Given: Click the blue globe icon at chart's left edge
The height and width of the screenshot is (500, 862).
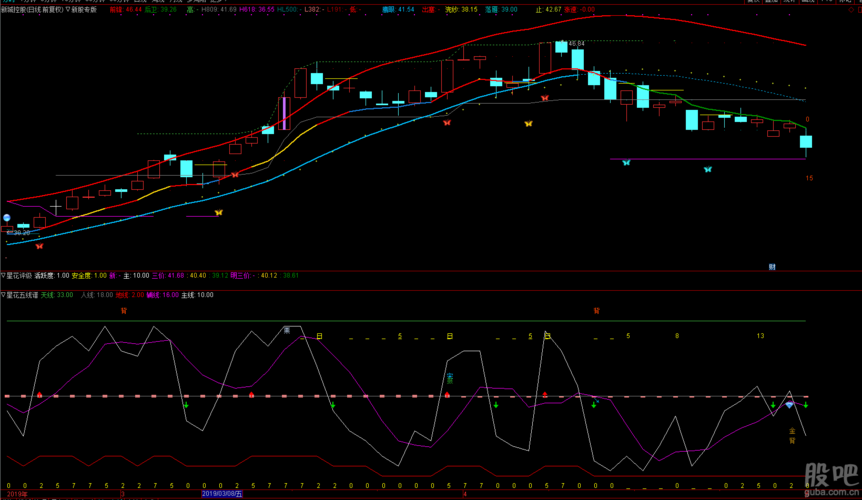Looking at the screenshot, I should click(x=7, y=218).
